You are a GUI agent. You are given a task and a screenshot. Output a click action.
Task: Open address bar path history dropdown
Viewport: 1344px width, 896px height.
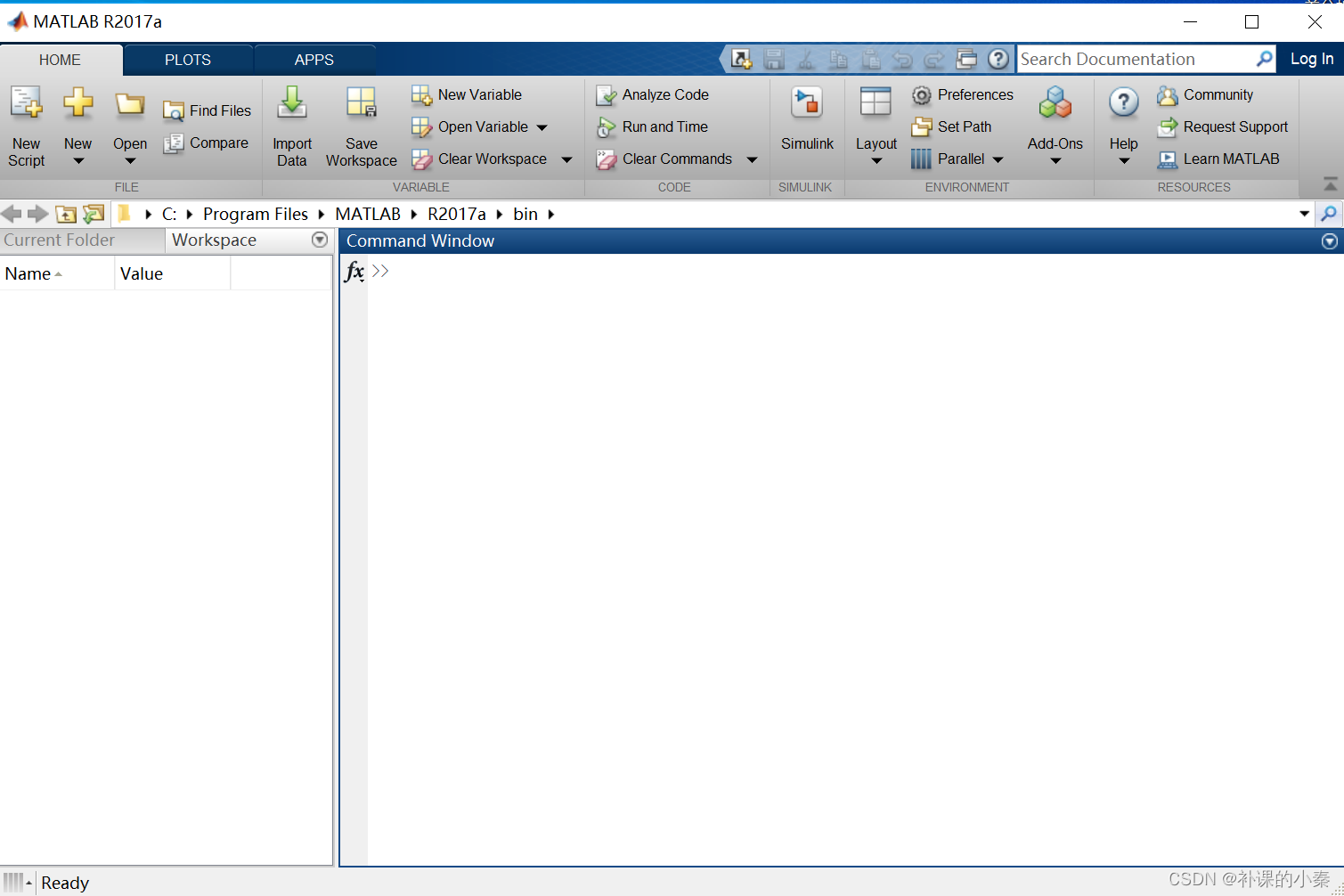pos(1304,214)
